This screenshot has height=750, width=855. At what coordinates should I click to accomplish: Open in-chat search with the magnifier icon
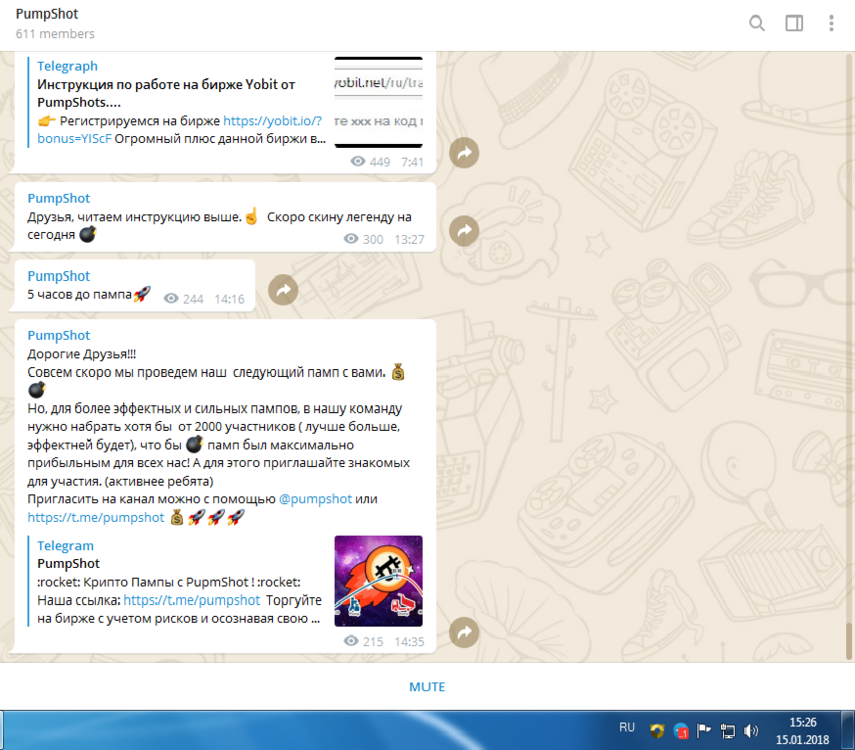(757, 22)
